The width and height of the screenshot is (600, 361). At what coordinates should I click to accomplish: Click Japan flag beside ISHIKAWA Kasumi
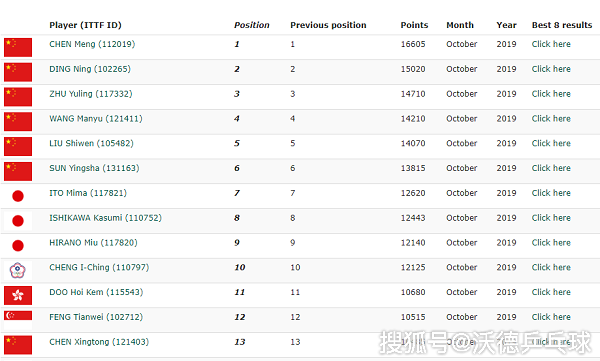18,221
